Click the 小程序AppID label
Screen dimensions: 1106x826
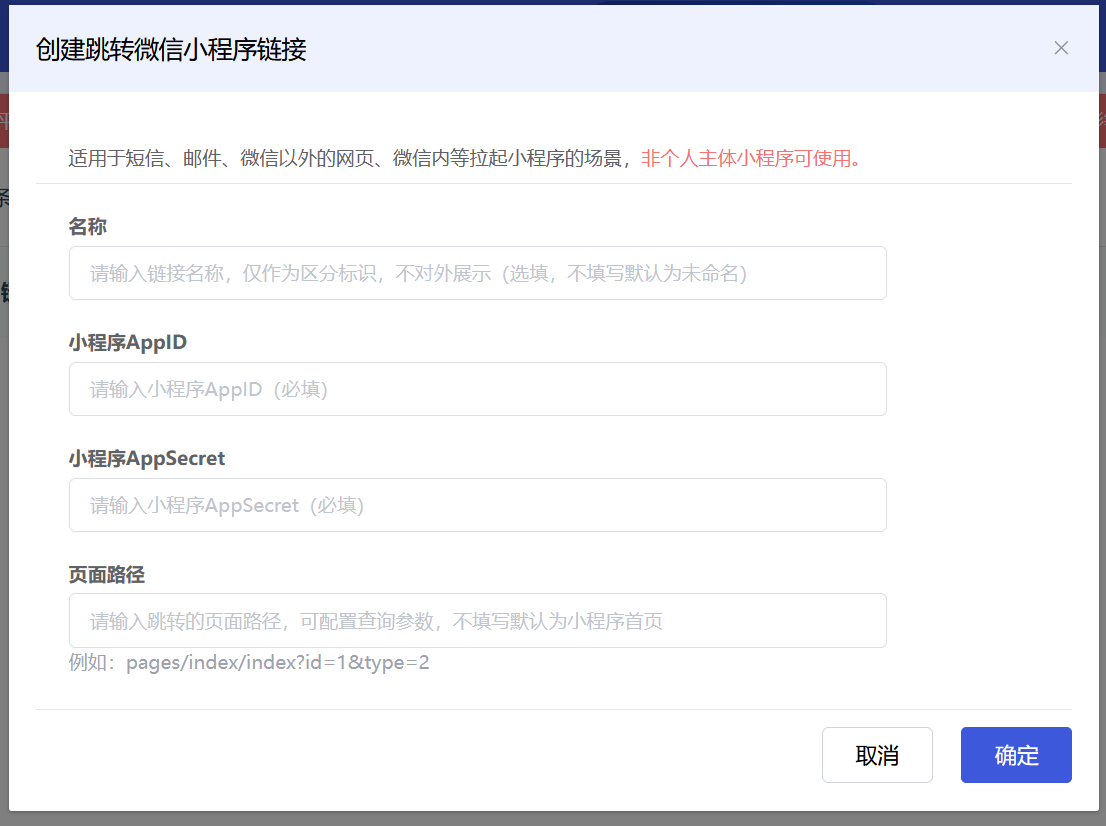[x=128, y=343]
